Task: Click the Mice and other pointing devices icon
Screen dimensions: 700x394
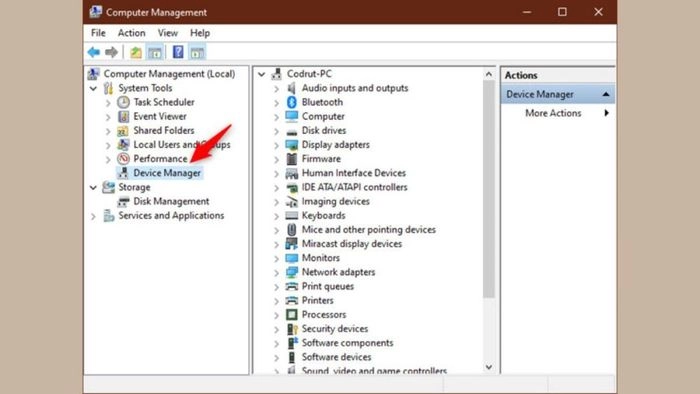Action: pyautogui.click(x=292, y=230)
